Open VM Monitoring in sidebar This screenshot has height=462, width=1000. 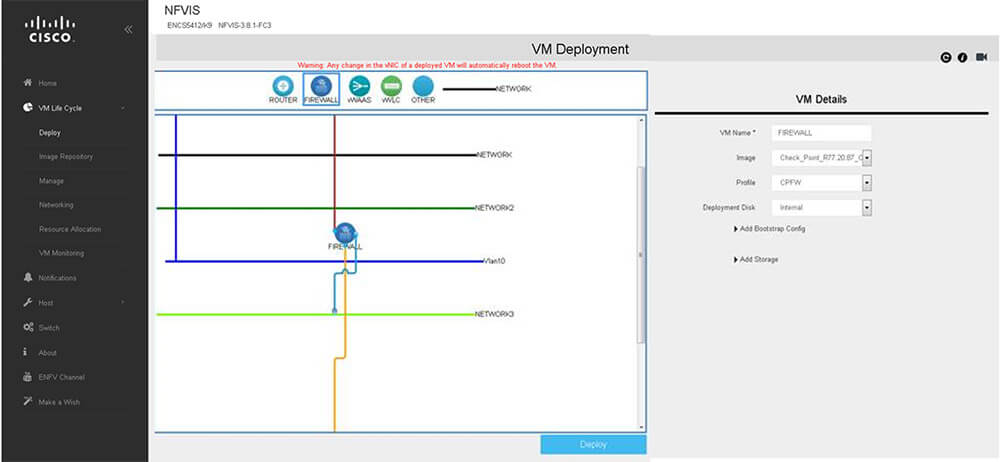pos(61,253)
